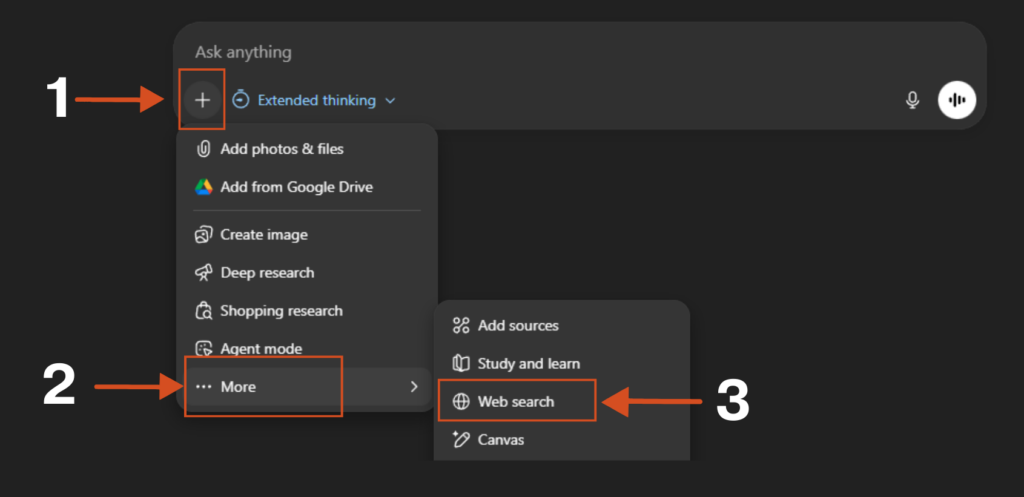Expand the More submenu arrow
1024x497 pixels.
pos(414,387)
